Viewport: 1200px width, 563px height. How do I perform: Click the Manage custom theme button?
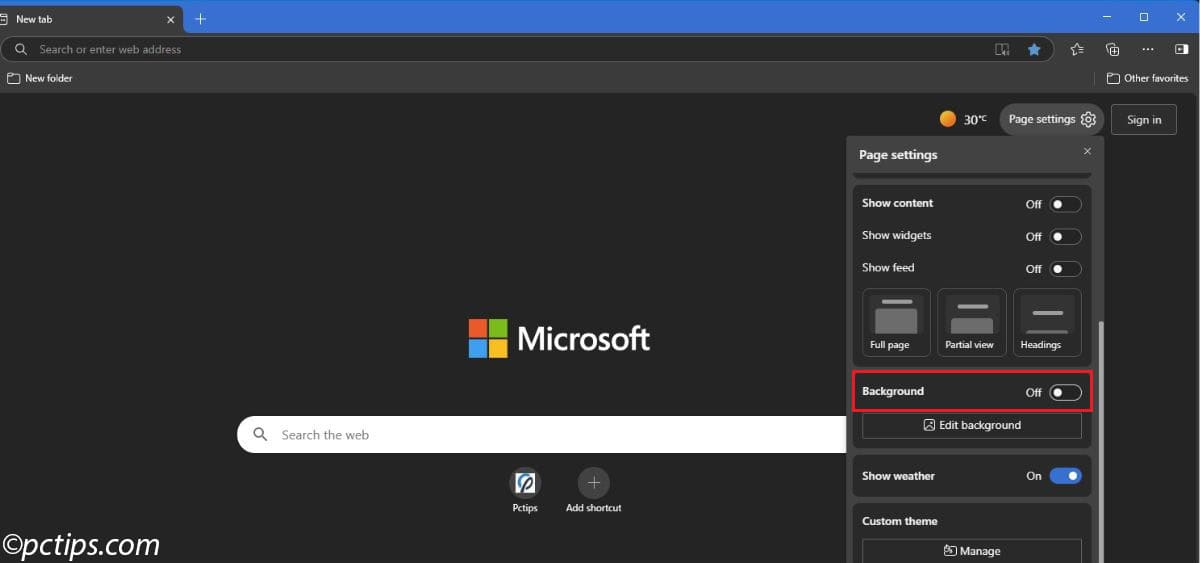pyautogui.click(x=972, y=551)
